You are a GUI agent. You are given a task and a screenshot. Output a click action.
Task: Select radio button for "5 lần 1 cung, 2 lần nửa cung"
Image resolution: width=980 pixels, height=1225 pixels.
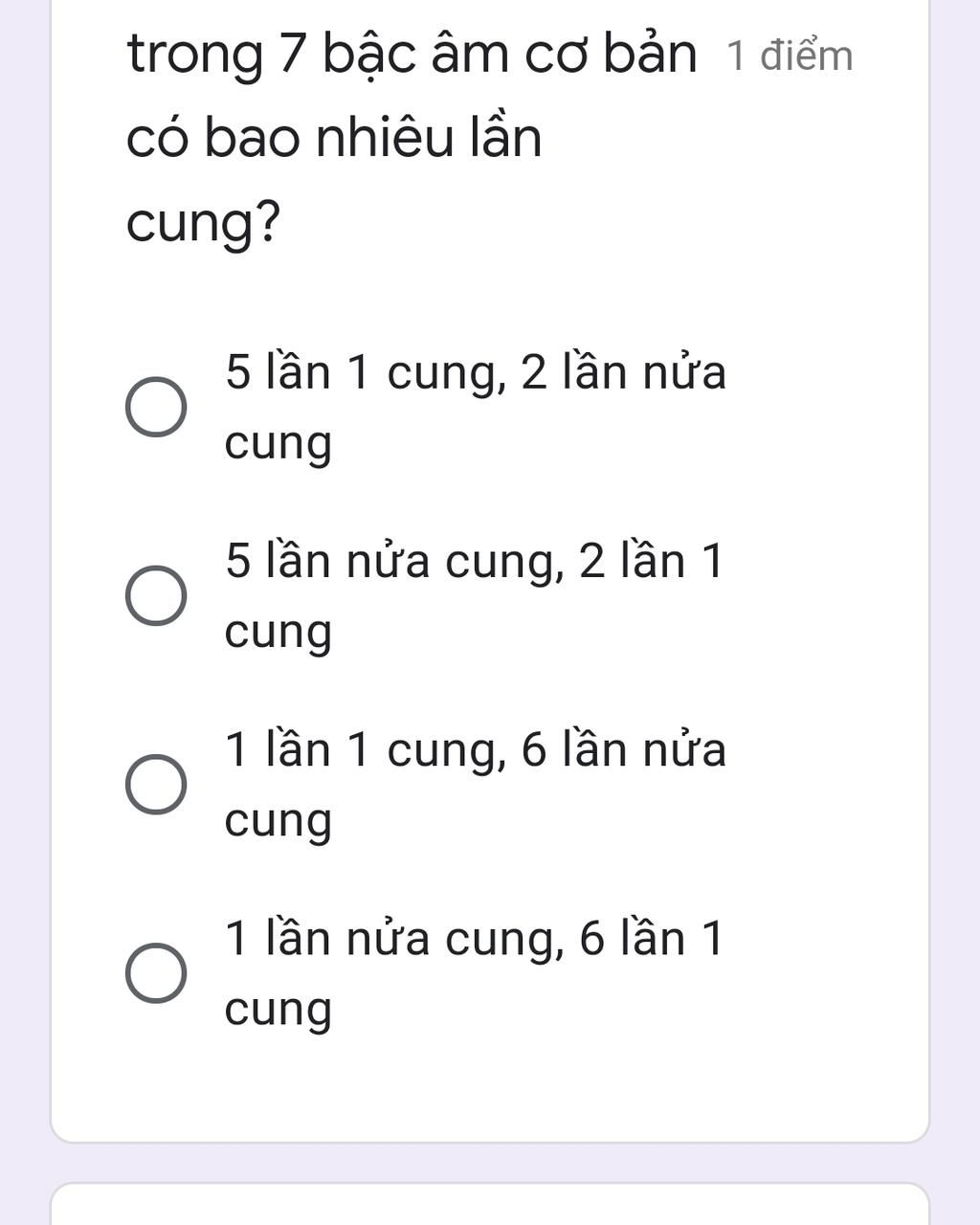156,407
